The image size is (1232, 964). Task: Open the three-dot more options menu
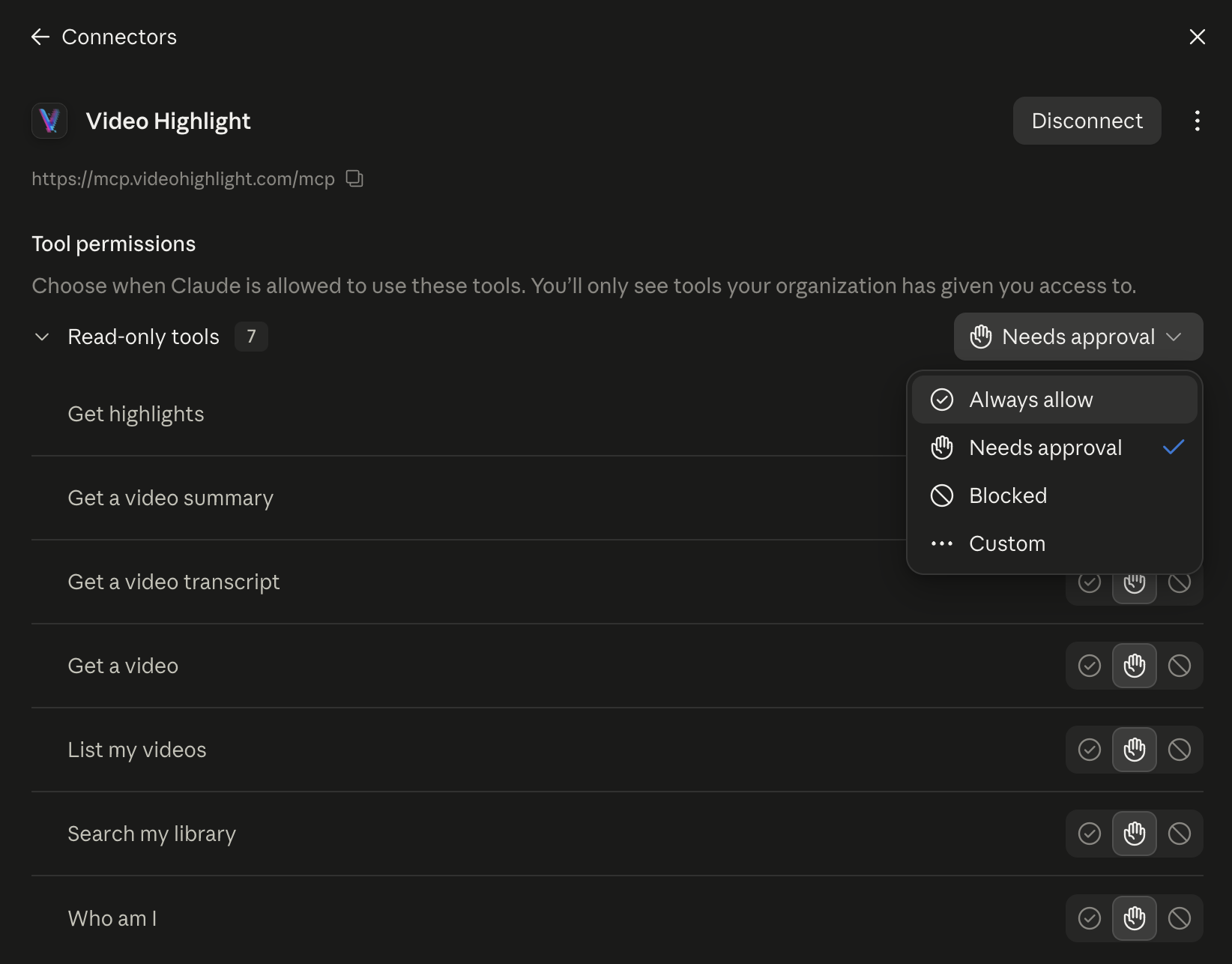point(1197,121)
